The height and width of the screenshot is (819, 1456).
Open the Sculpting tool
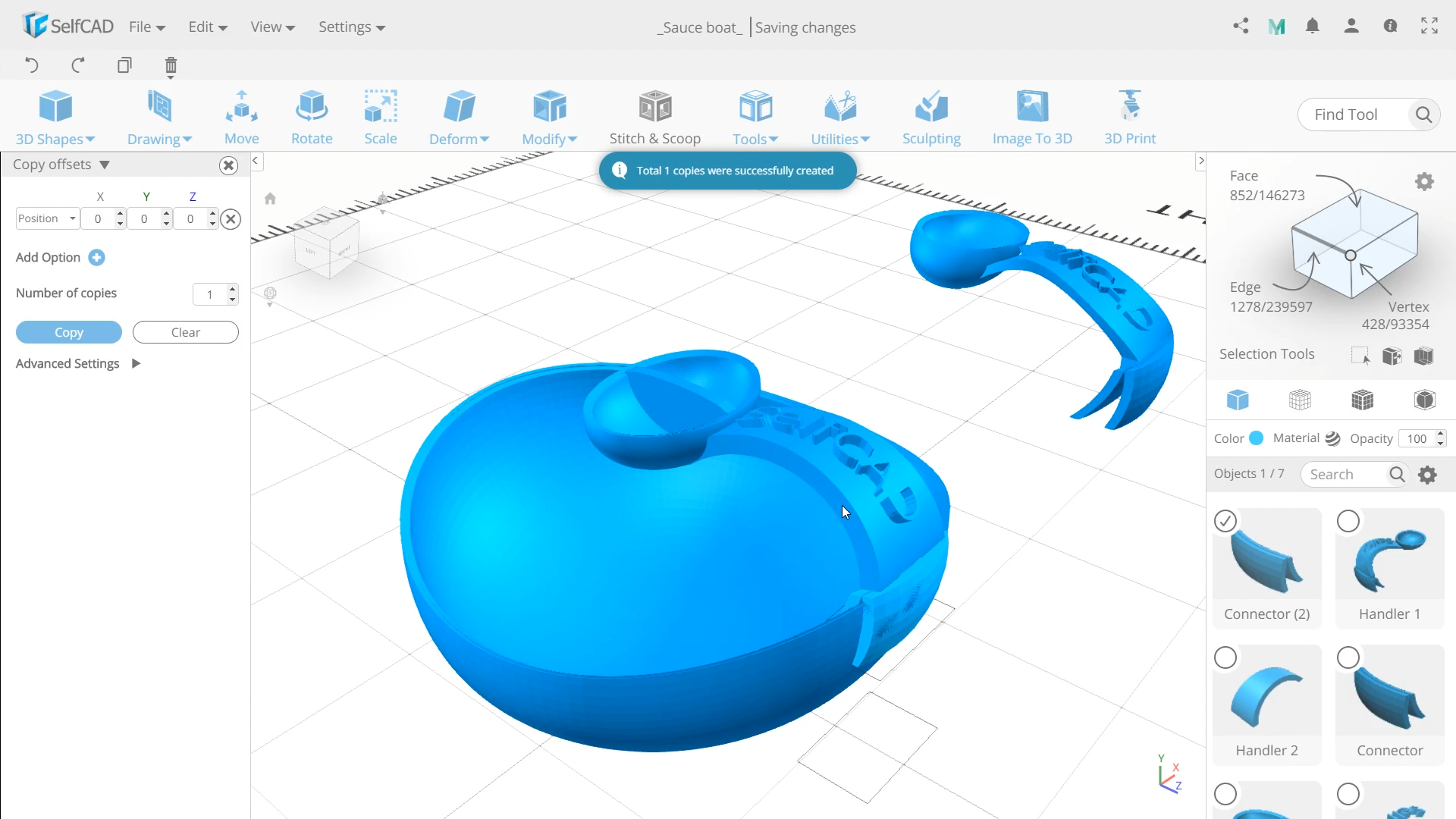point(931,118)
